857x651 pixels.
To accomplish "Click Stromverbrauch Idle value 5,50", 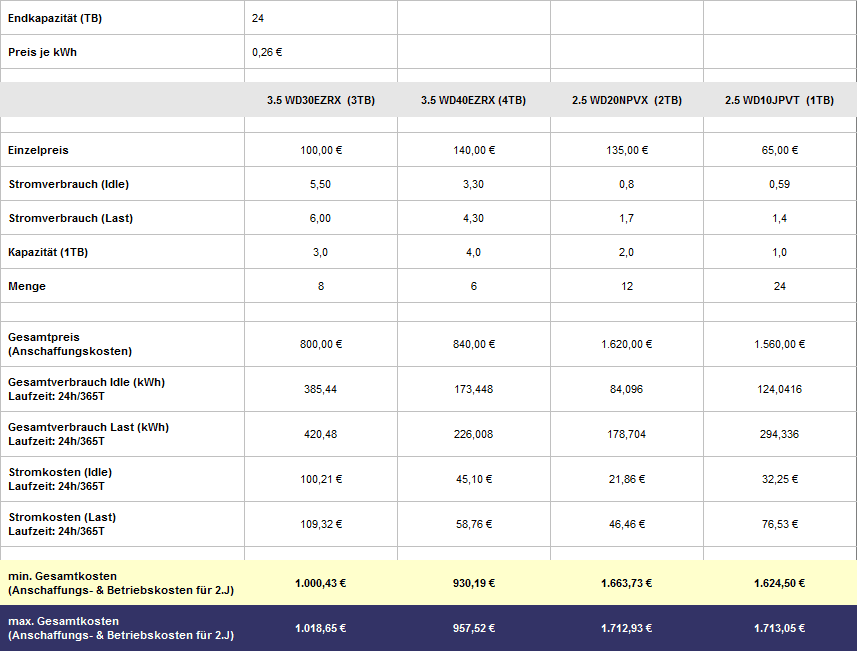I will [321, 184].
